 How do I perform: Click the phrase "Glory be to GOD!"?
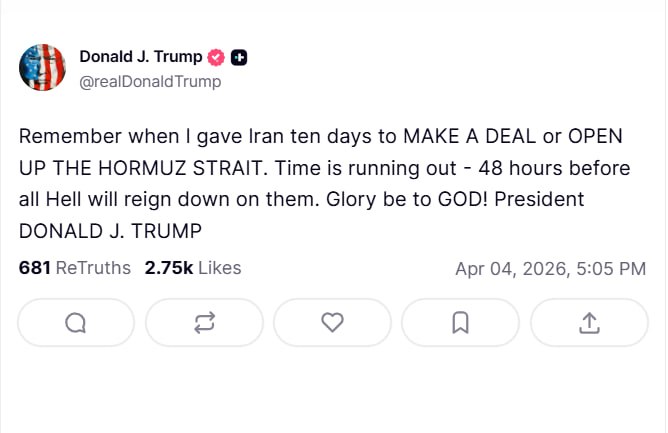392,199
